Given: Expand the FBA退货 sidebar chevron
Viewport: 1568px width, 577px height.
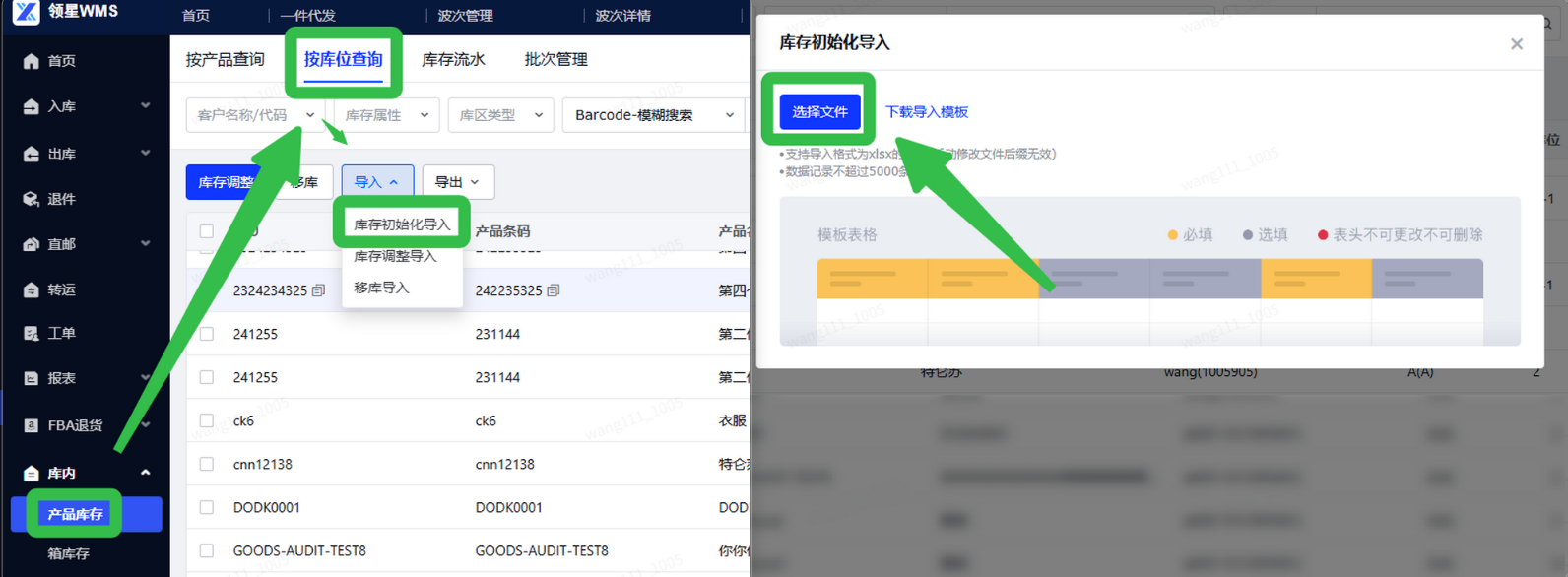Looking at the screenshot, I should coord(146,424).
